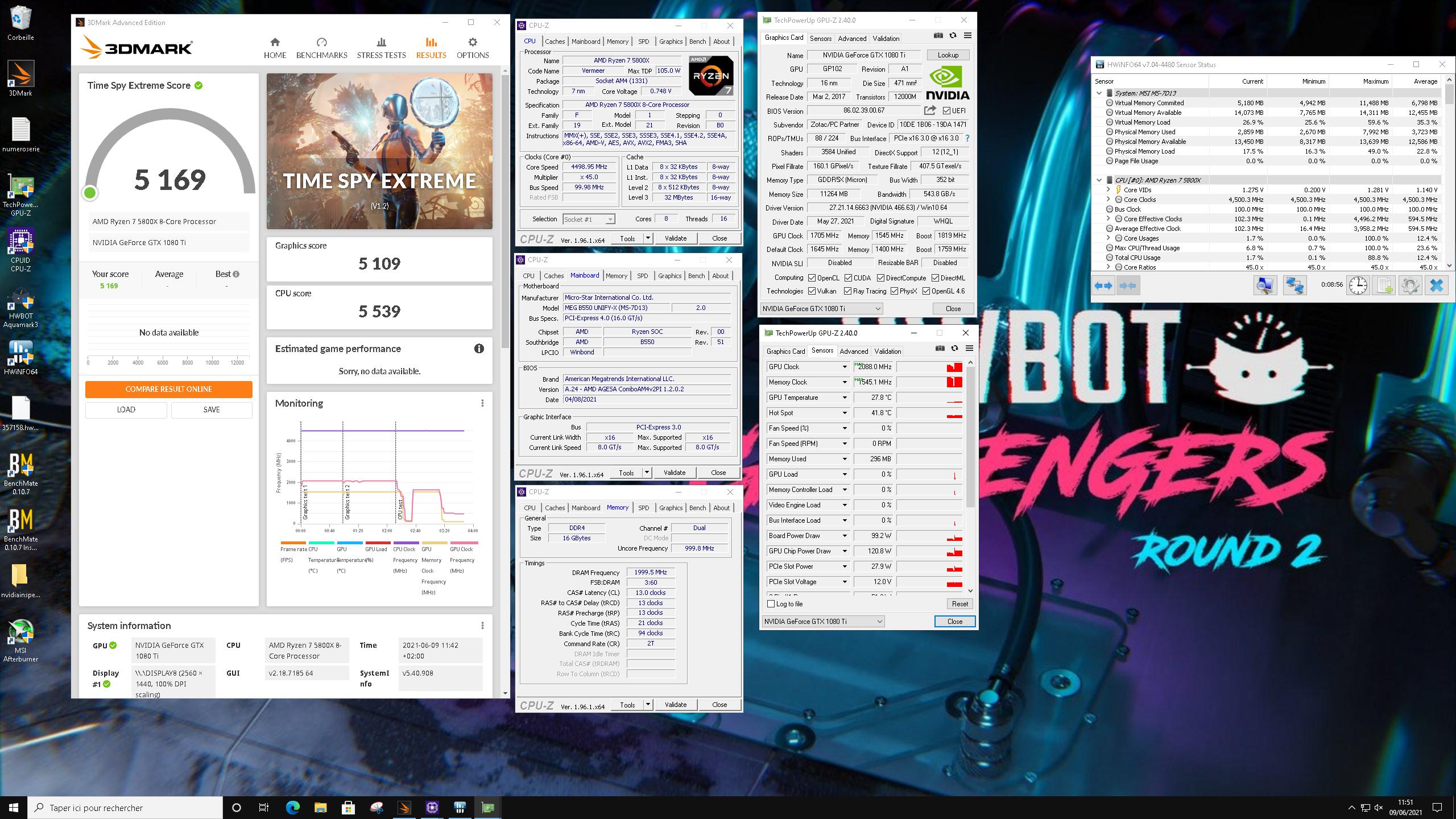This screenshot has width=1456, height=819.
Task: Click Windows search box on taskbar
Action: point(125,808)
